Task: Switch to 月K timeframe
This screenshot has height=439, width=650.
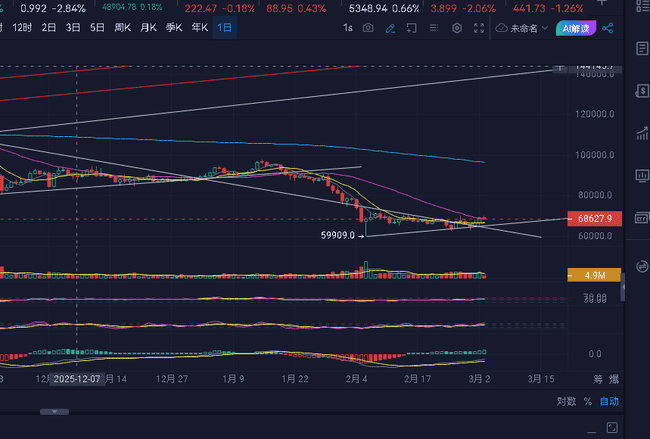Action: (148, 28)
